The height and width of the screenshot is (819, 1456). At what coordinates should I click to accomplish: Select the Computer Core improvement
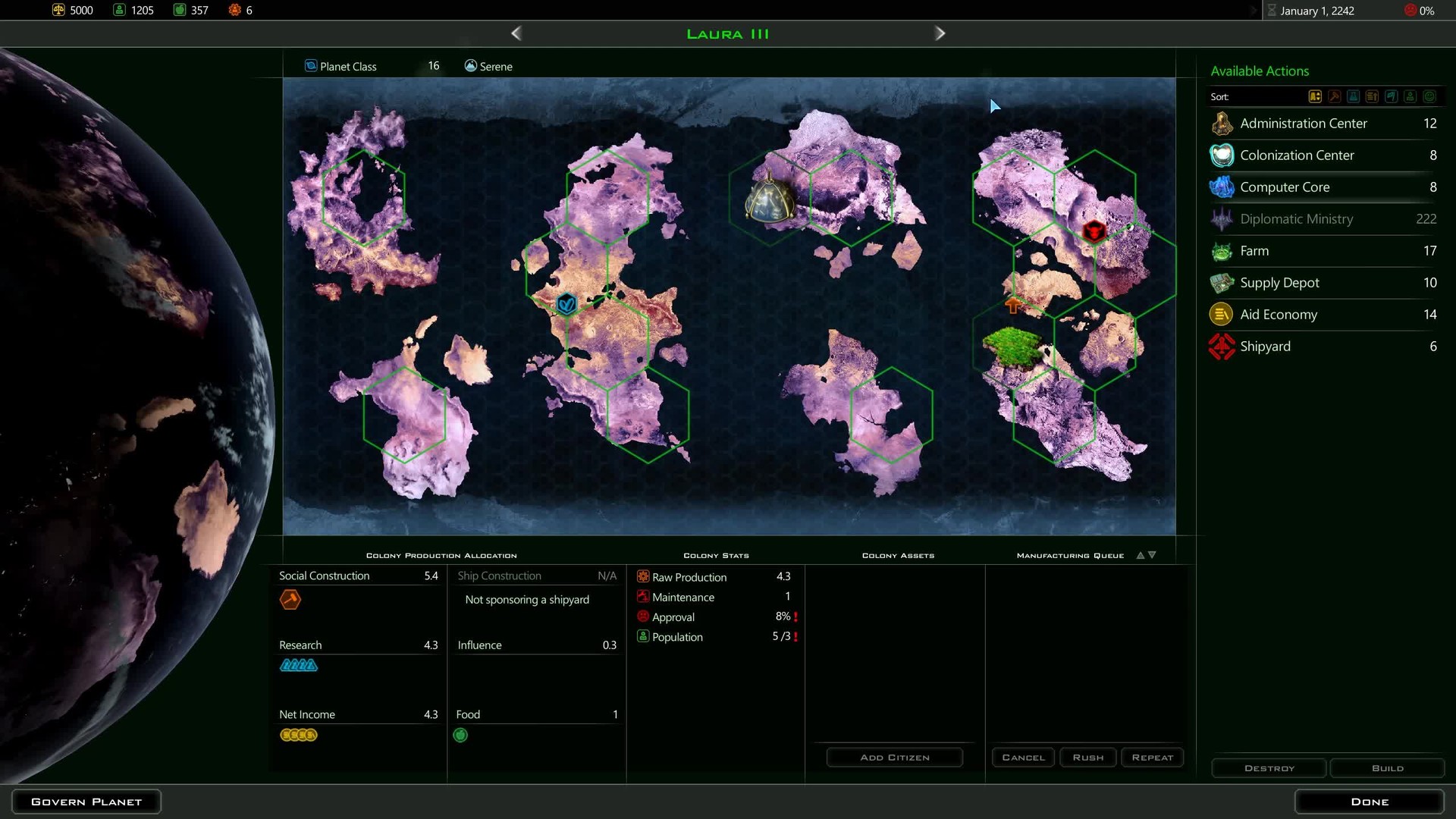tap(1285, 187)
